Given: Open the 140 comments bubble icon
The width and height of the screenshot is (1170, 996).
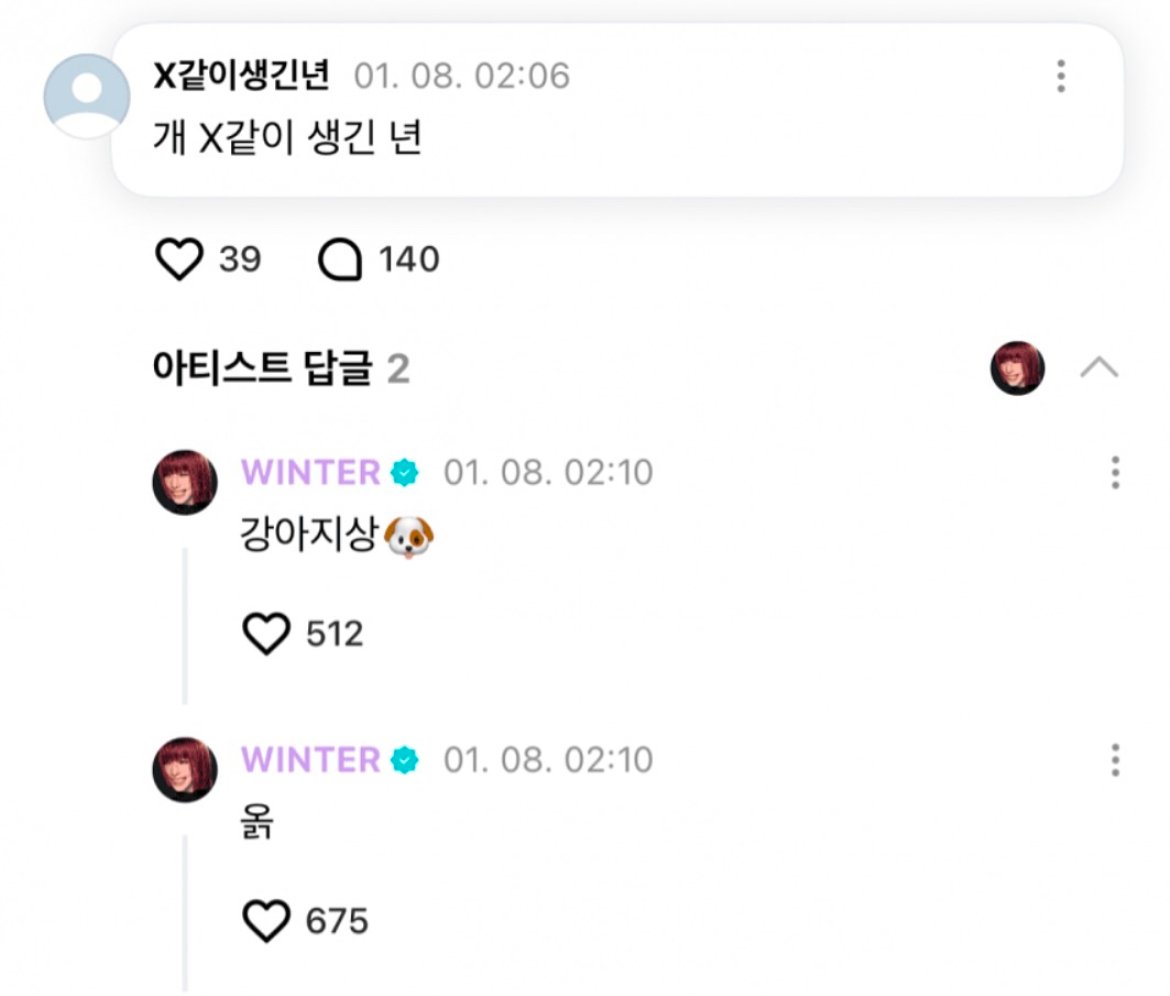Looking at the screenshot, I should pyautogui.click(x=340, y=260).
